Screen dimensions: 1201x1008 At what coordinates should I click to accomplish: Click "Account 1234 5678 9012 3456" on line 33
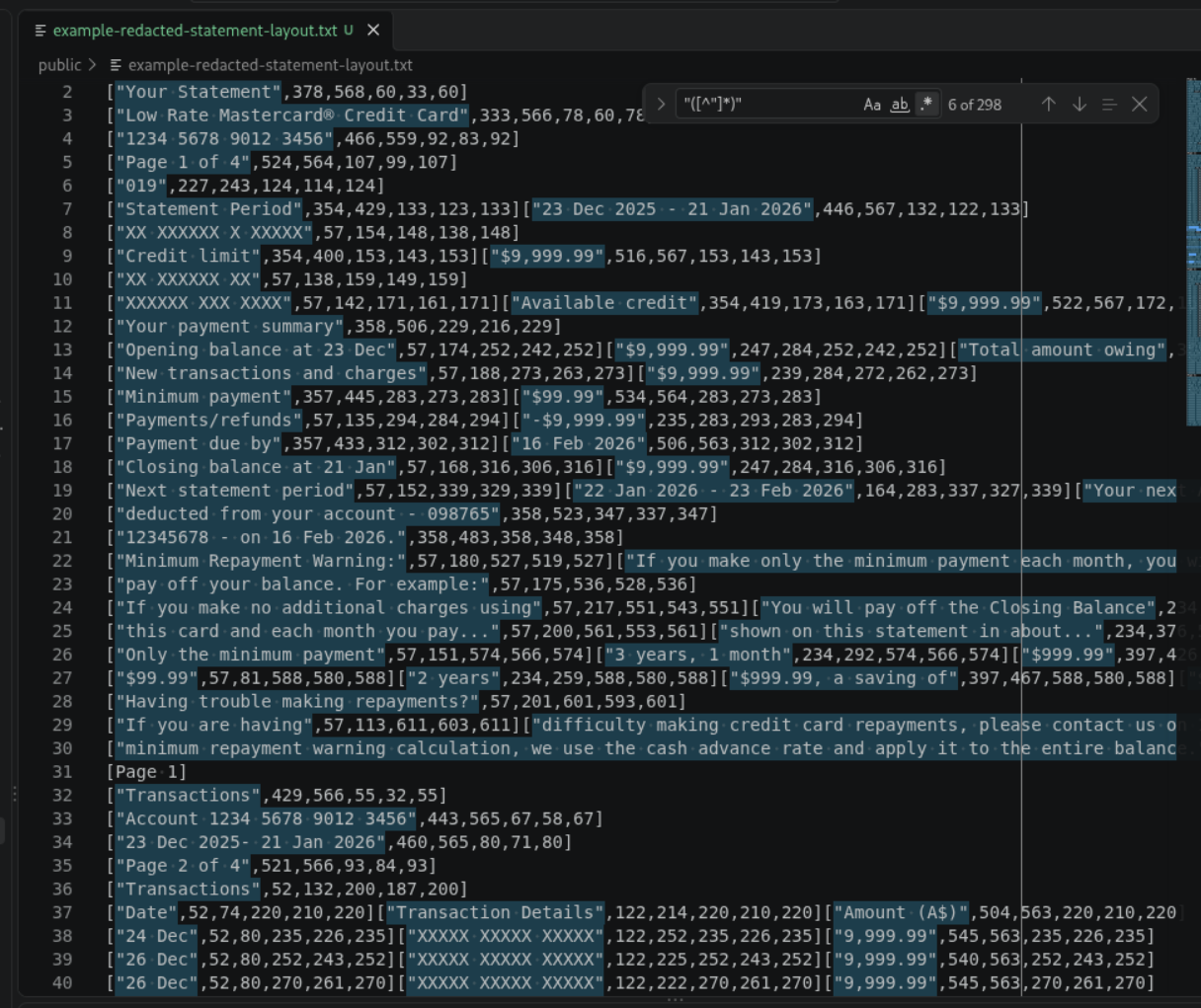pos(267,819)
